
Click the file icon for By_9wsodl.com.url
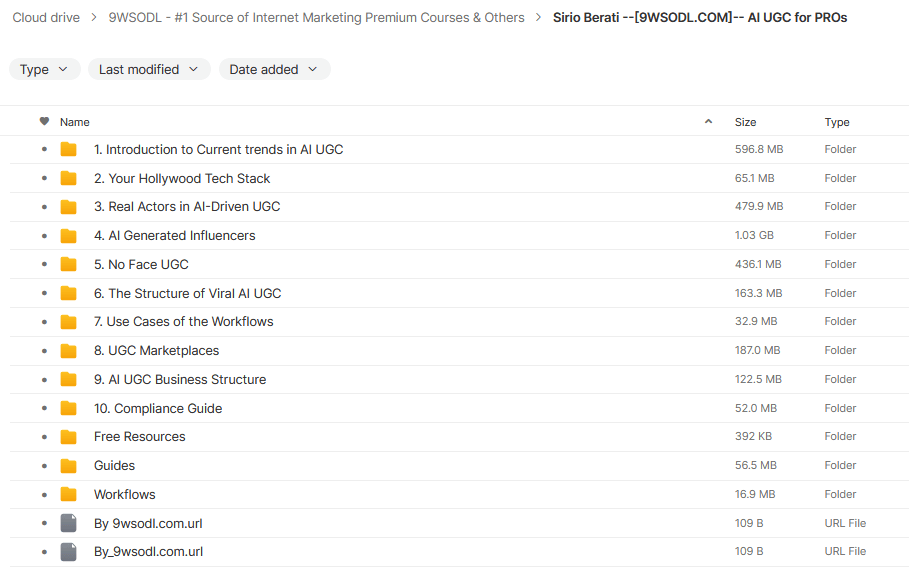point(68,551)
